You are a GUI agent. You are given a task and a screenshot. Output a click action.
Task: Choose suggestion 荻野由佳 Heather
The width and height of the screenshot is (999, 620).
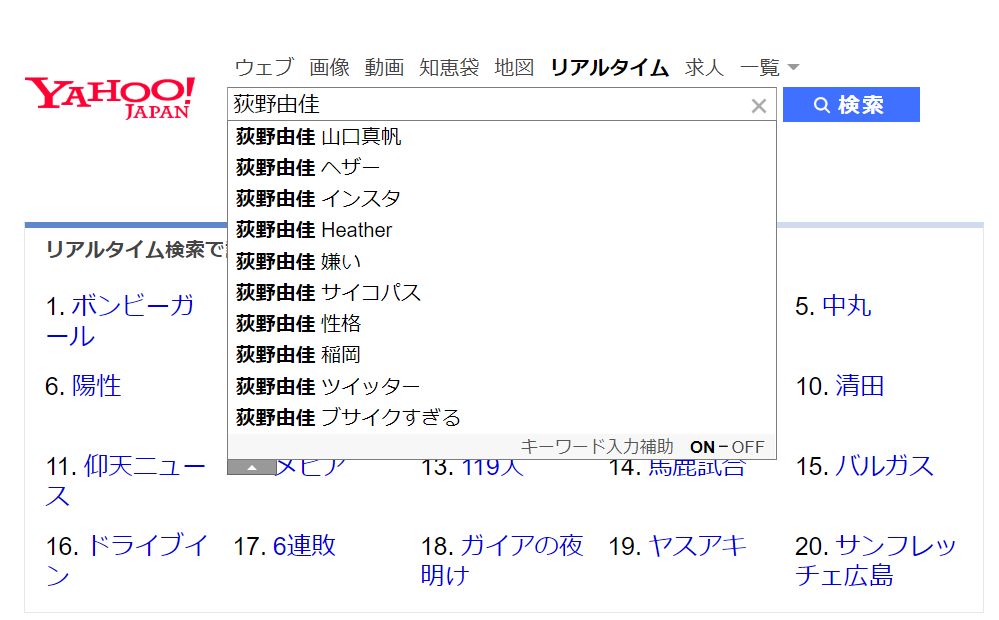501,230
